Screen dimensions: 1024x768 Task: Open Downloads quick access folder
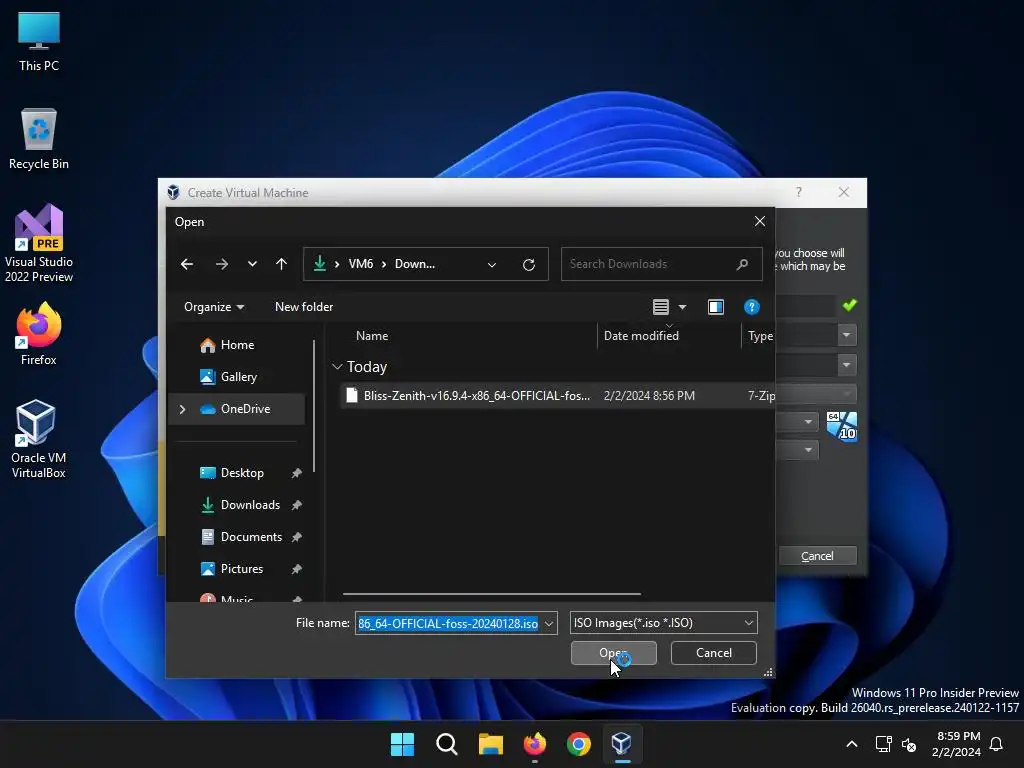[250, 505]
